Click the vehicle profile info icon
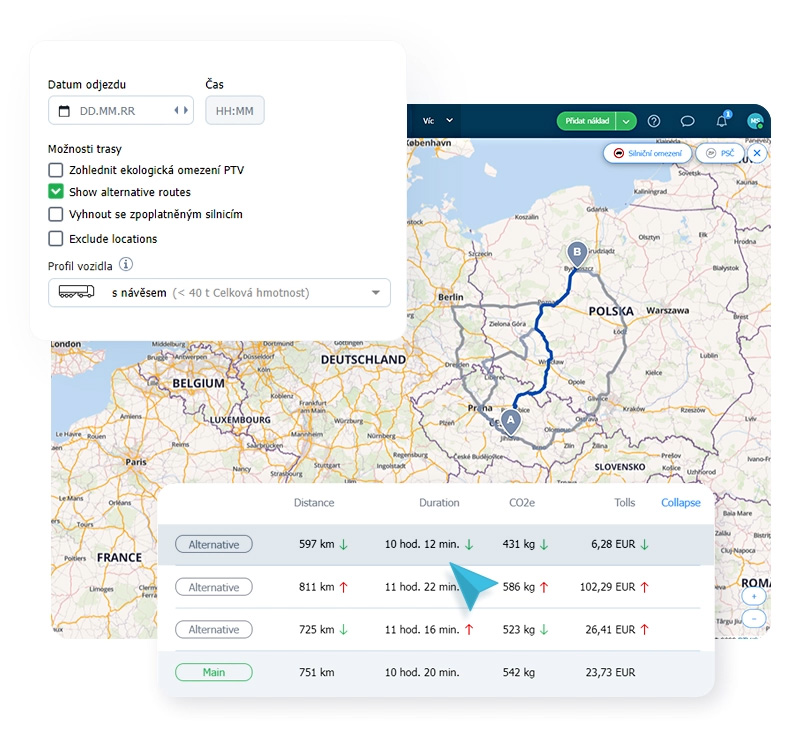The image size is (800, 750). pyautogui.click(x=126, y=264)
